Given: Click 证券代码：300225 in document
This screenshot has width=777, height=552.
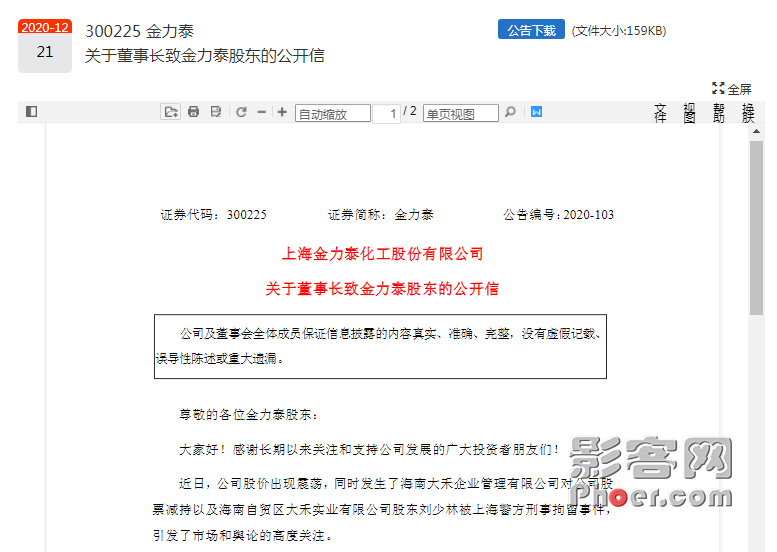Looking at the screenshot, I should pyautogui.click(x=214, y=215).
